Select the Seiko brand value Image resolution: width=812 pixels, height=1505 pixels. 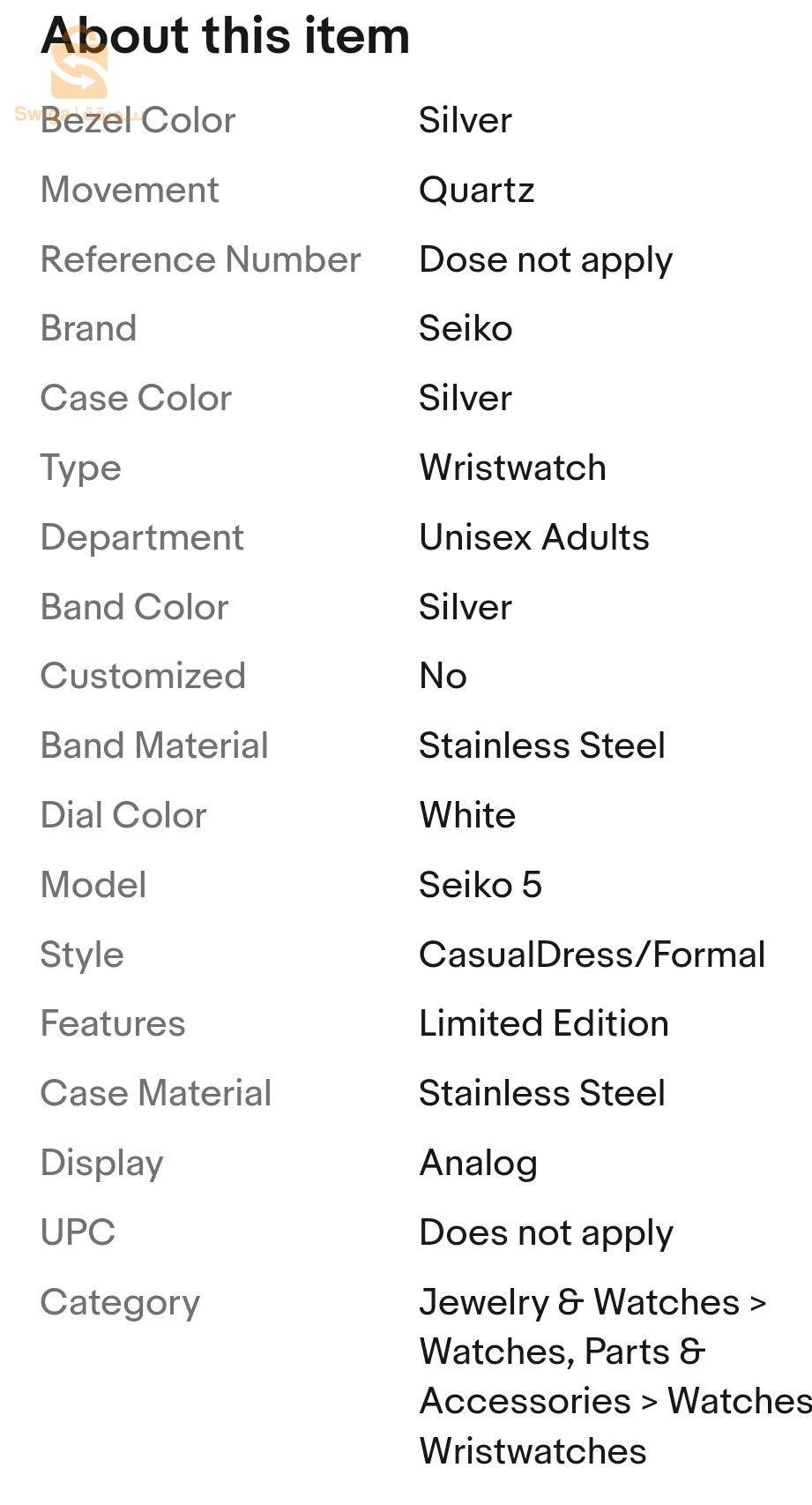point(466,329)
